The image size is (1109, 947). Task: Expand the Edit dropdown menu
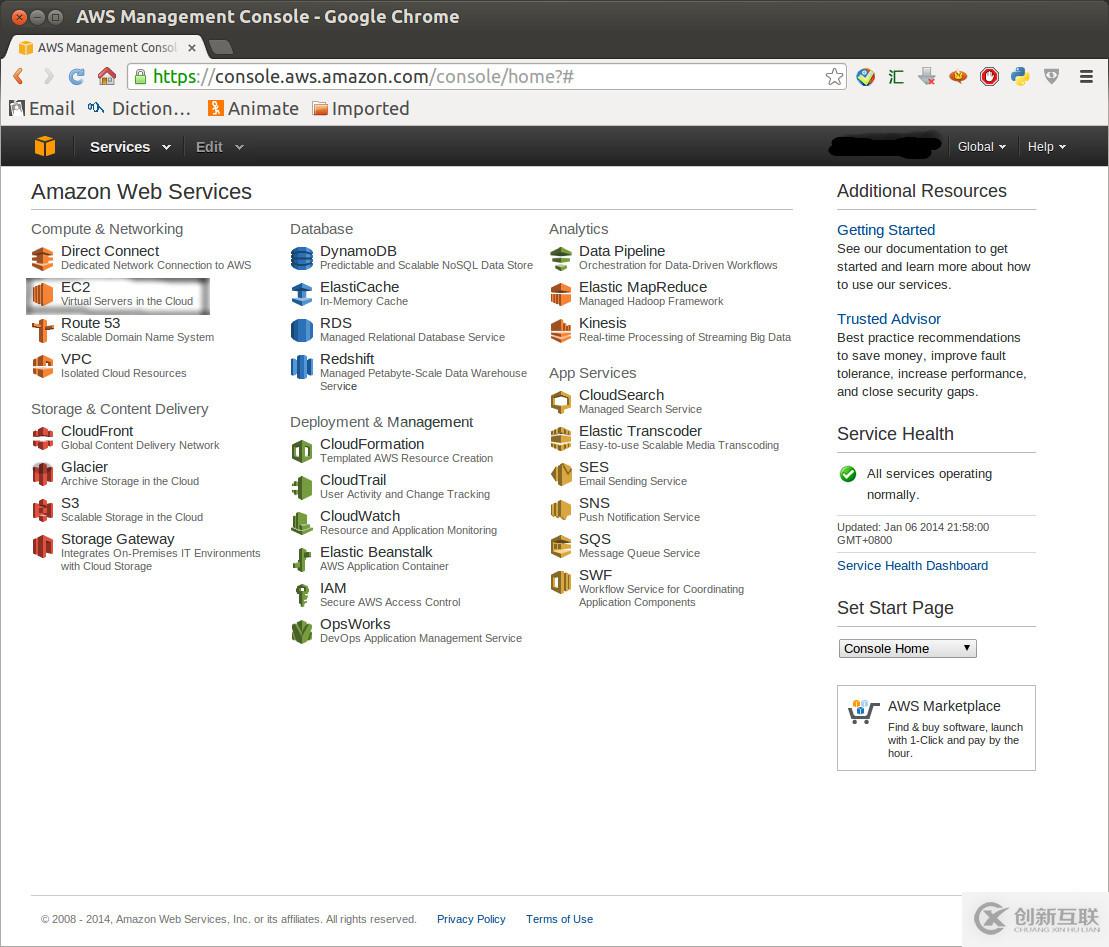pos(219,147)
